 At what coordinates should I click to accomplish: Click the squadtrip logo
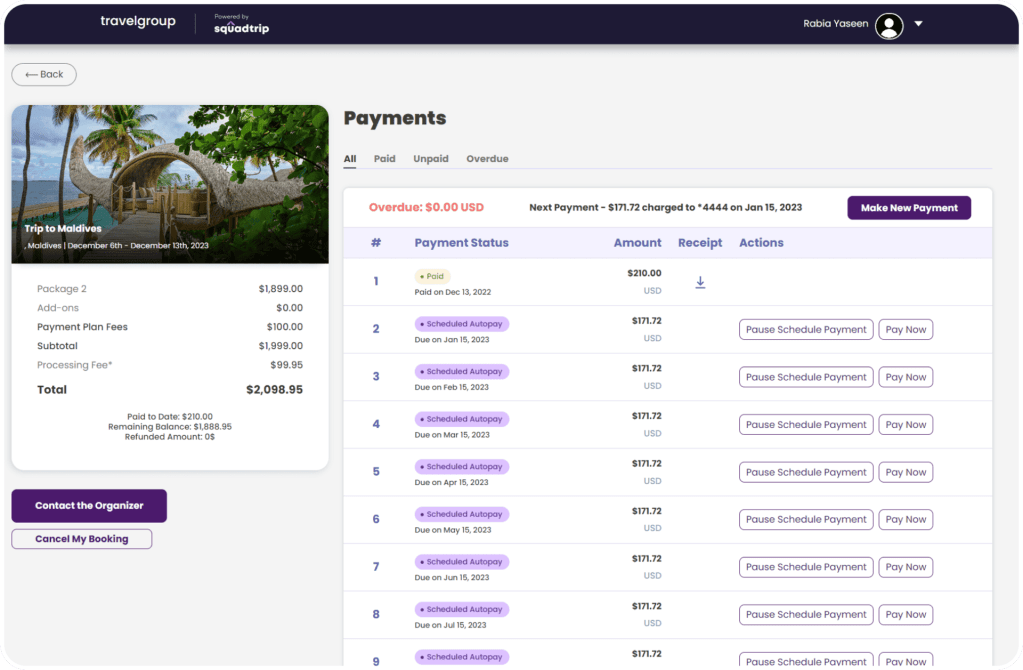coord(241,25)
